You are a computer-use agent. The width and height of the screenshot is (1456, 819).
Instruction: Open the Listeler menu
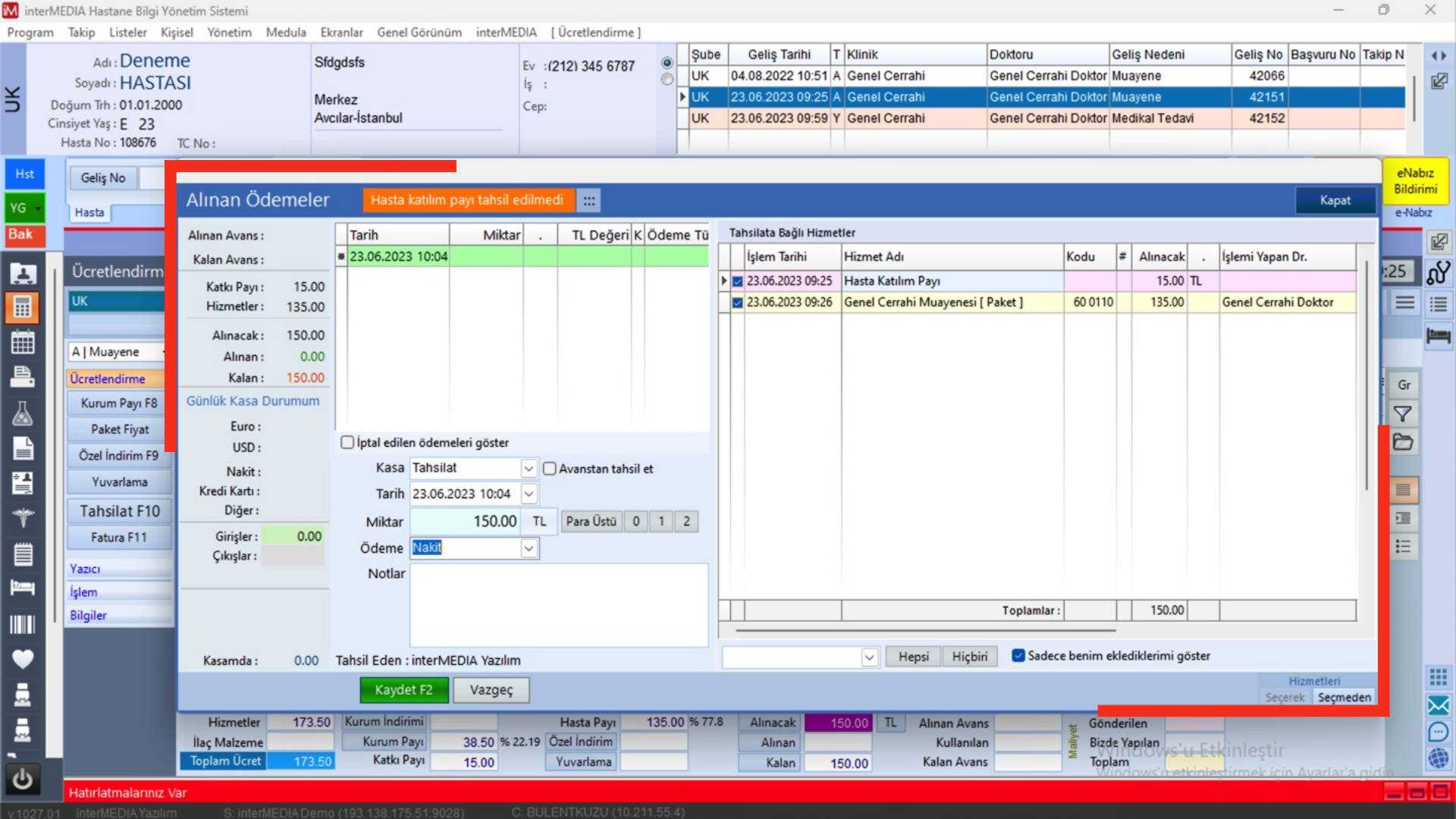(x=127, y=33)
